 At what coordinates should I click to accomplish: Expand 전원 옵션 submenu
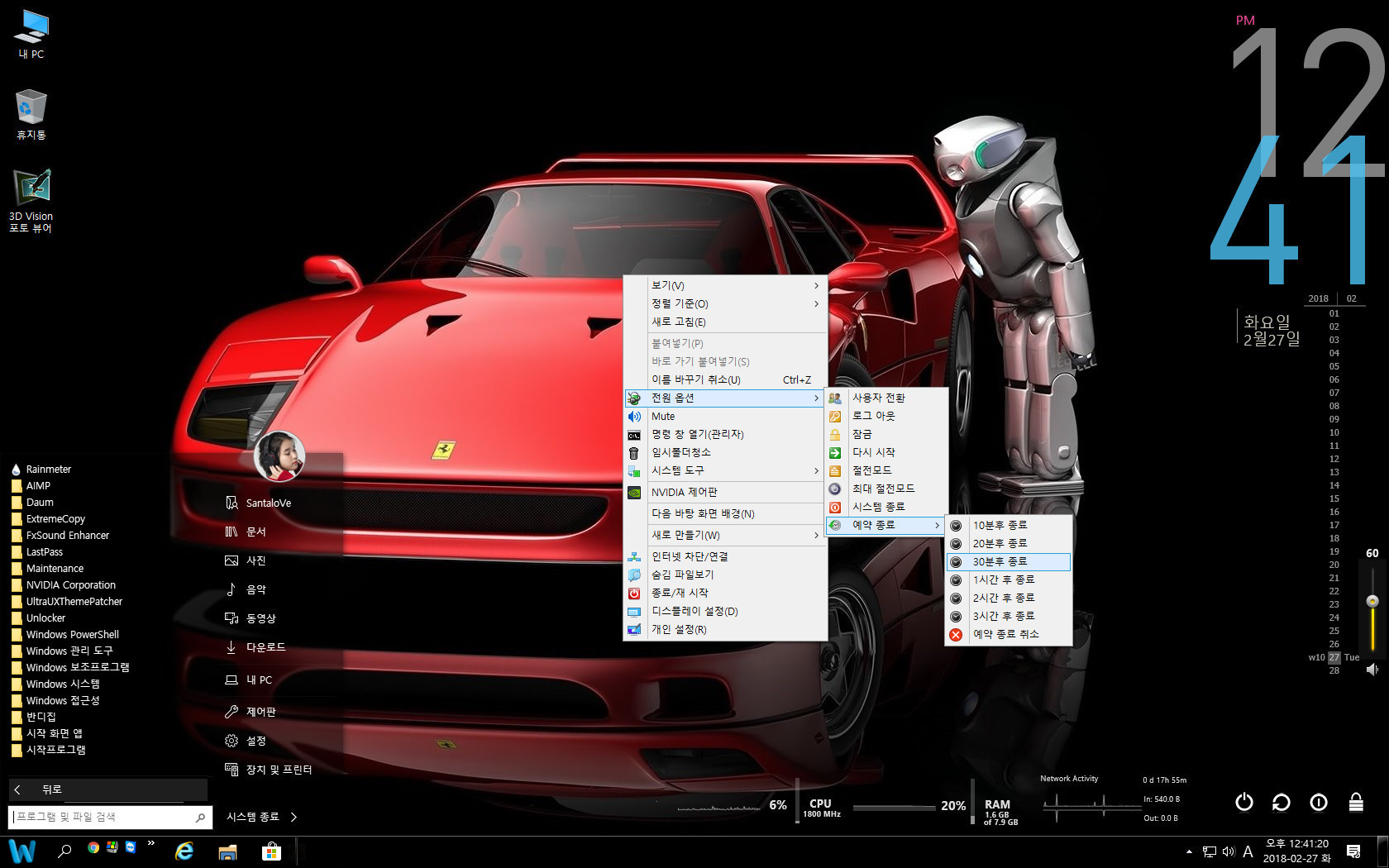click(x=725, y=398)
